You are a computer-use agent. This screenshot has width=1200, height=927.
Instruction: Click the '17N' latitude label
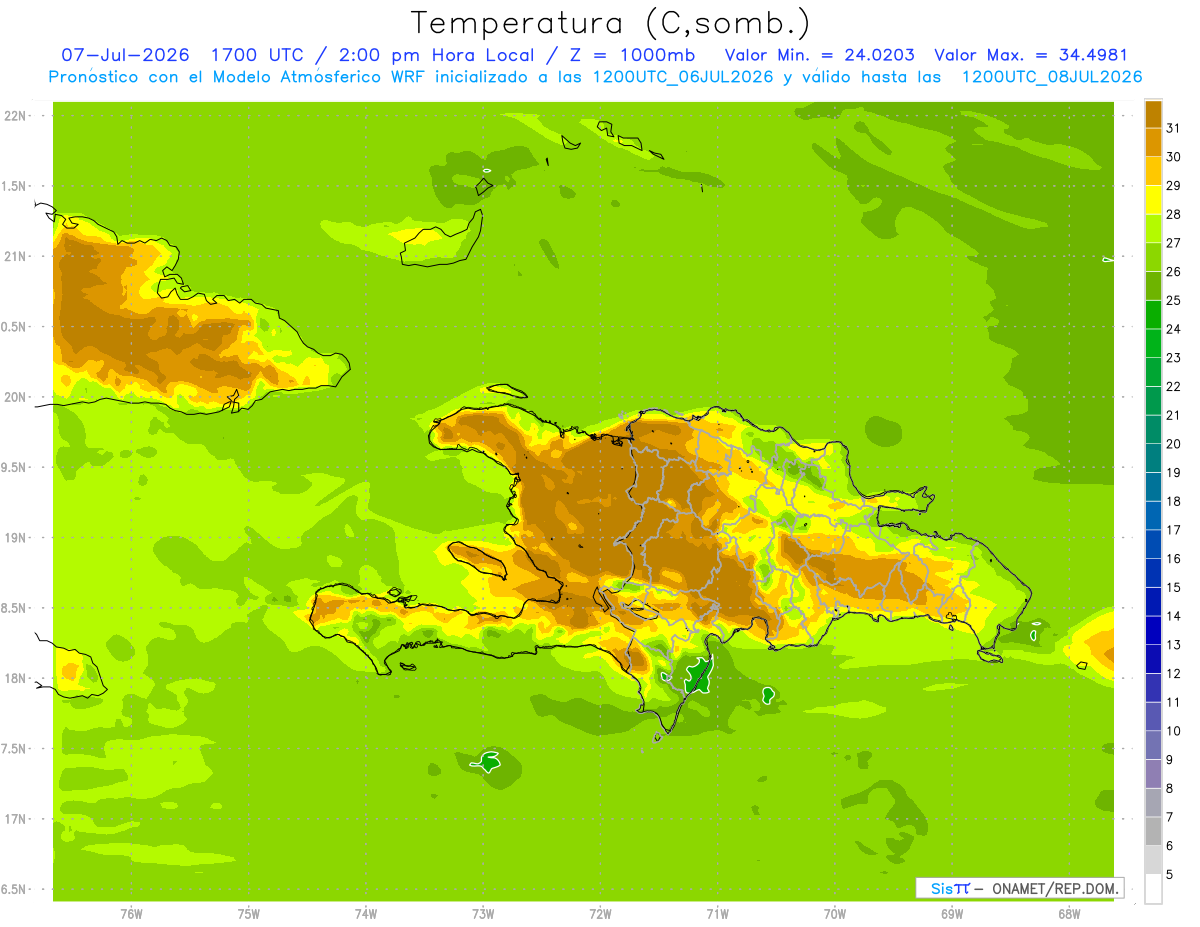15,819
